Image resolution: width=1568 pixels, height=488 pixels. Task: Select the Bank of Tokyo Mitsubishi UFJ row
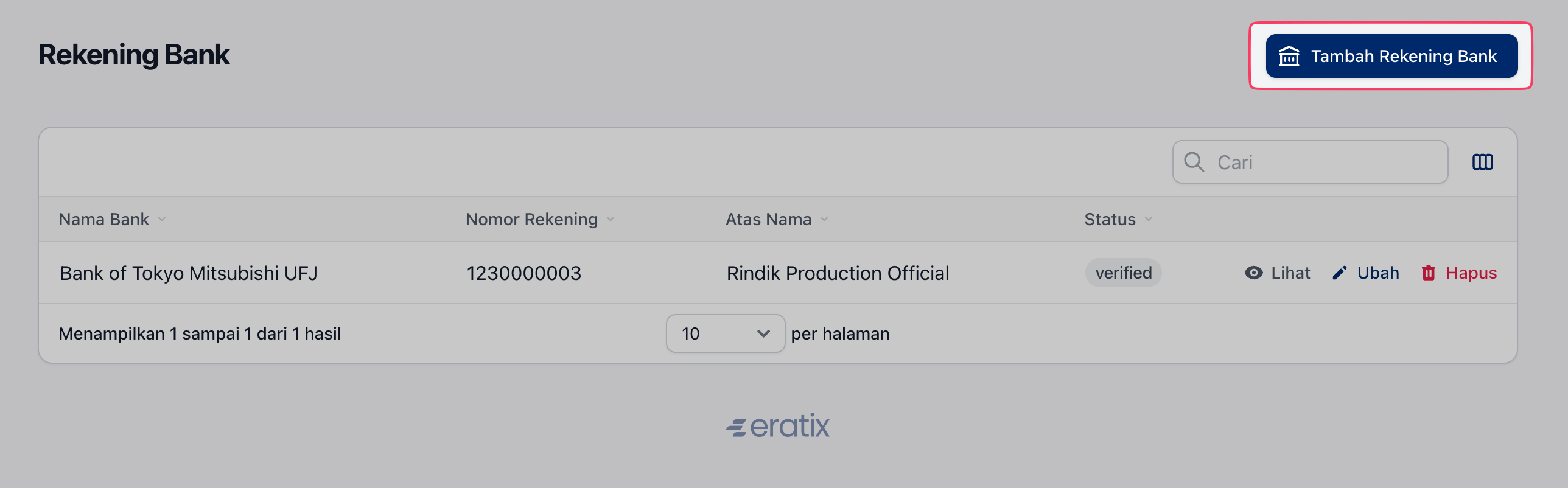[778, 273]
